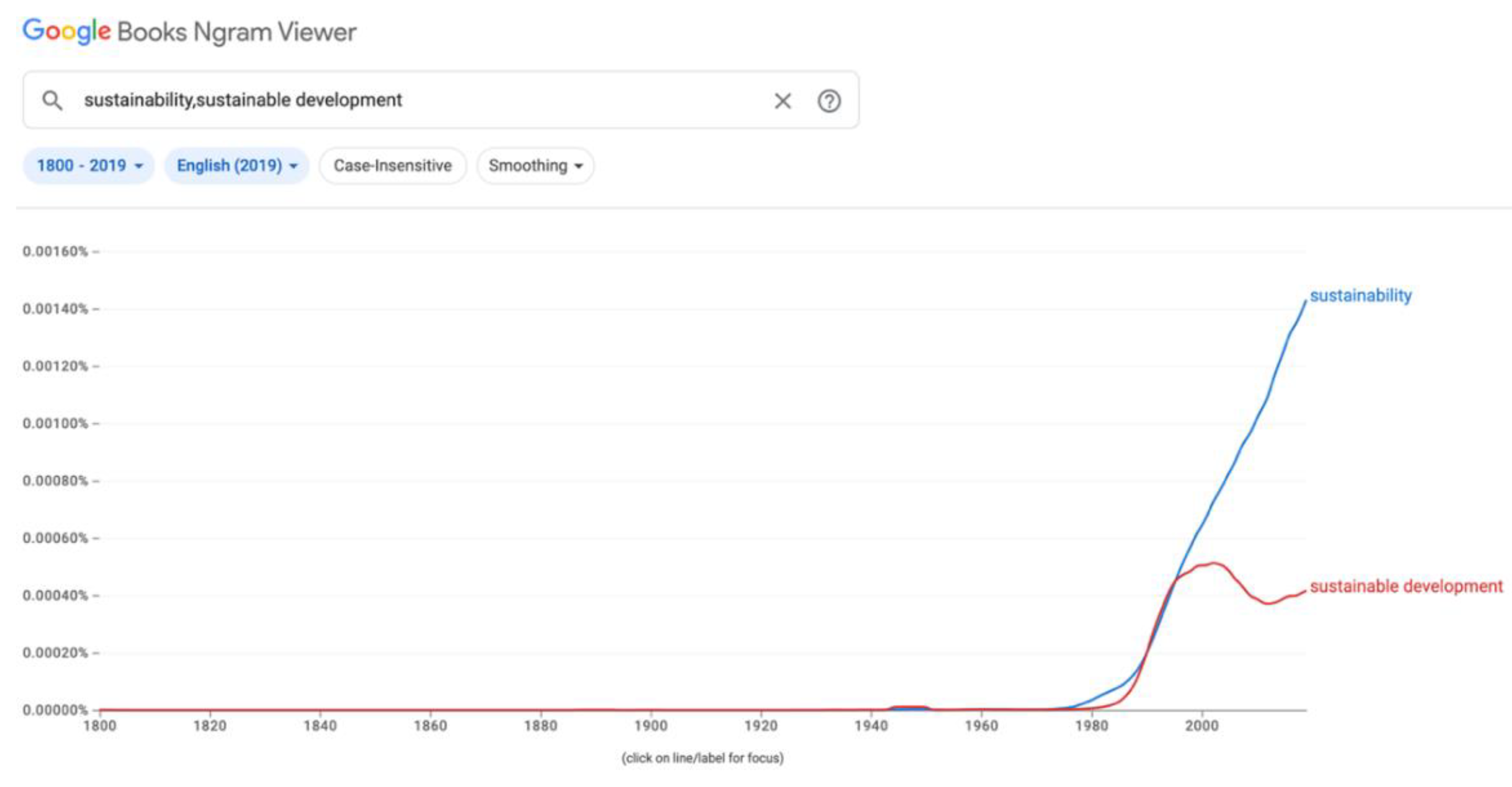
Task: Click the 2000 year mark on x-axis
Action: click(1202, 726)
